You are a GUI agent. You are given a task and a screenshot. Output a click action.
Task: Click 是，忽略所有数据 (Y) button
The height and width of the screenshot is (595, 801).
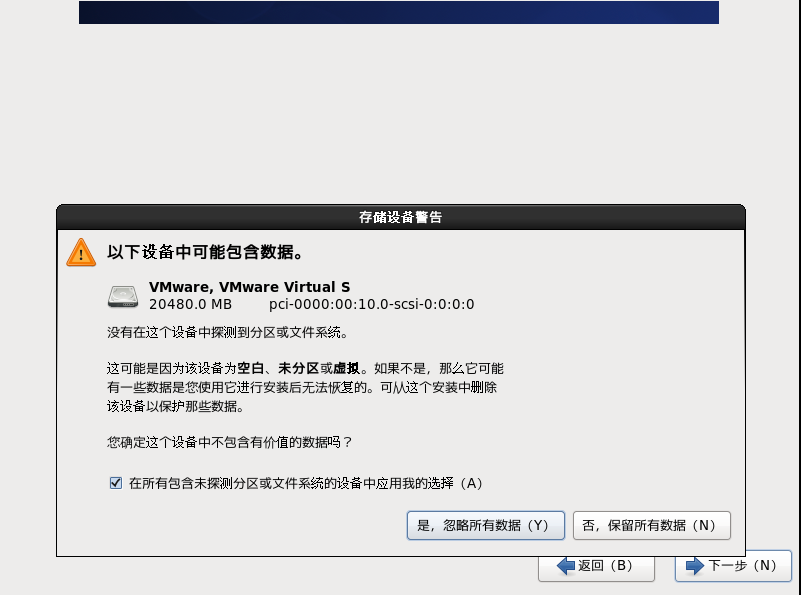coord(485,526)
